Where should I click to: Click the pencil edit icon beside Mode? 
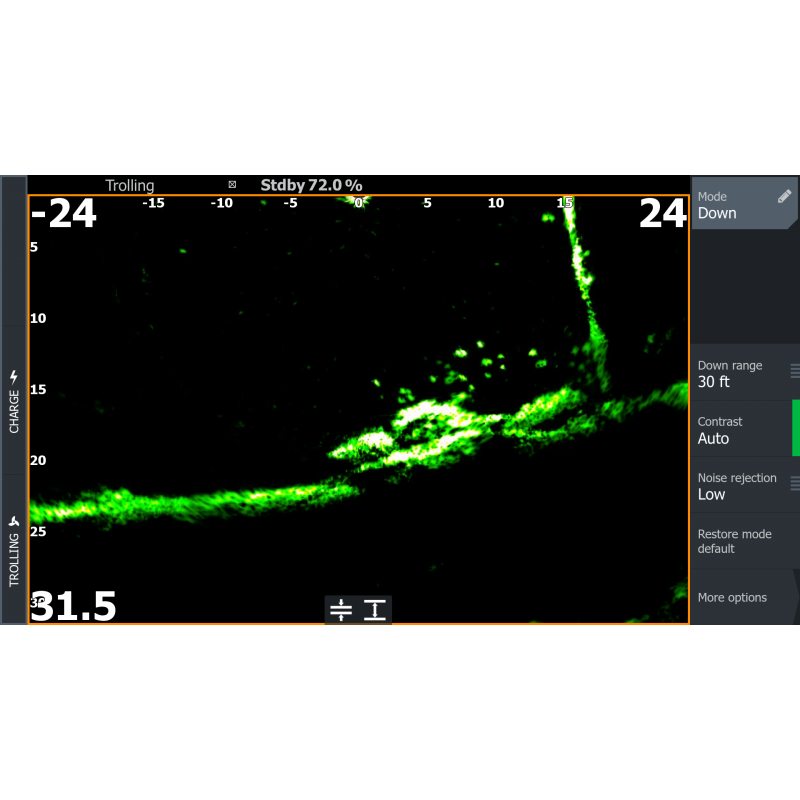(x=784, y=197)
